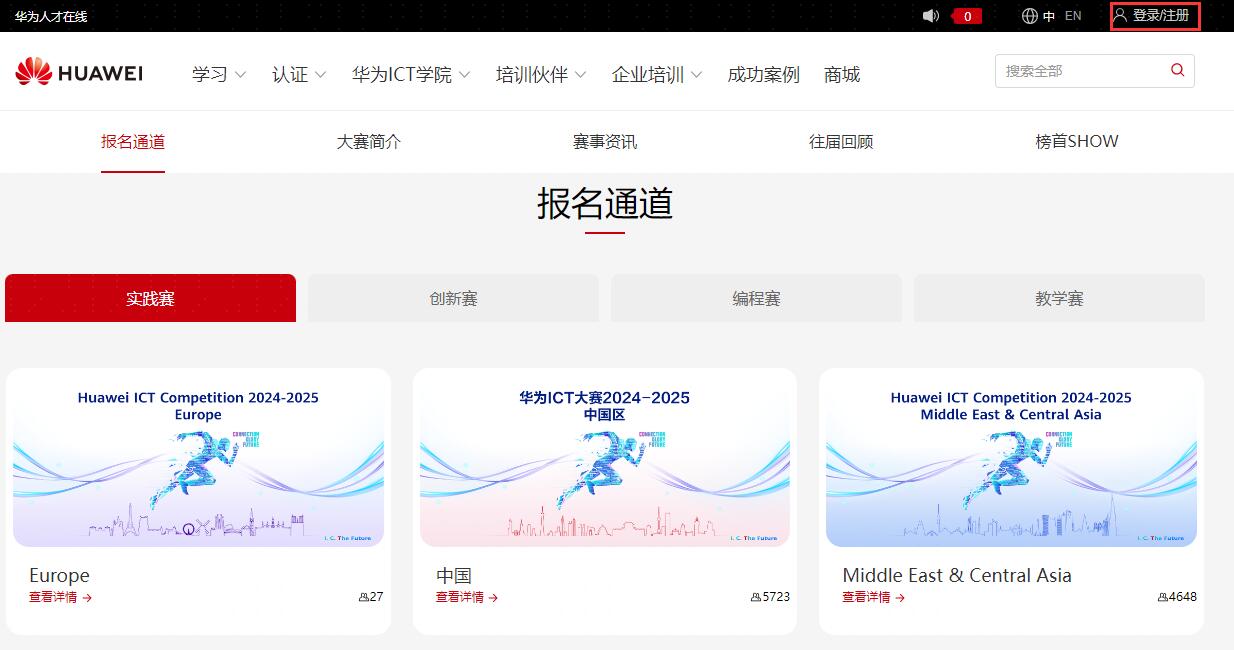Switch language to 中

1049,16
